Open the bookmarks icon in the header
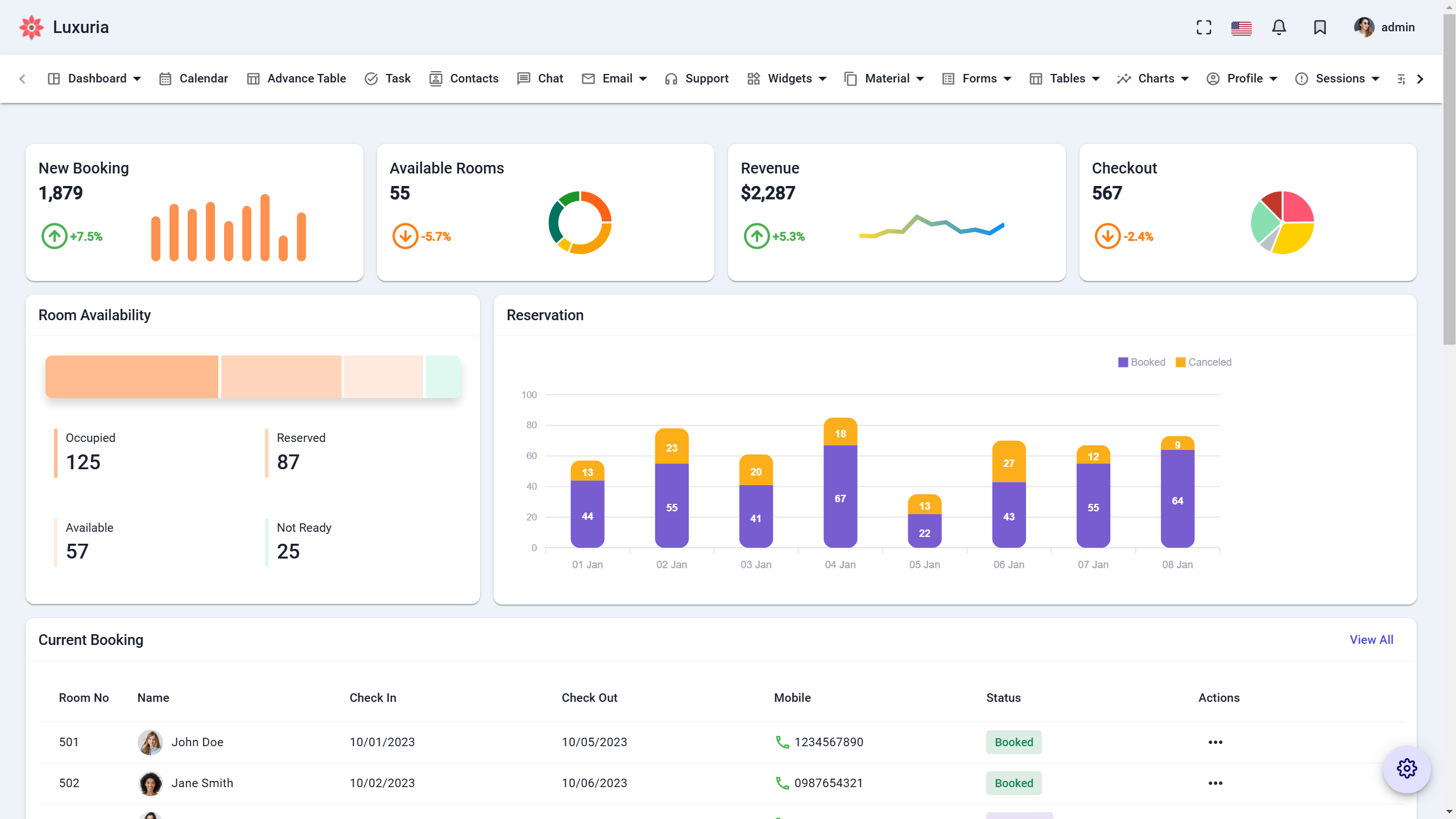Screen dimensions: 1456x819 point(1319,27)
